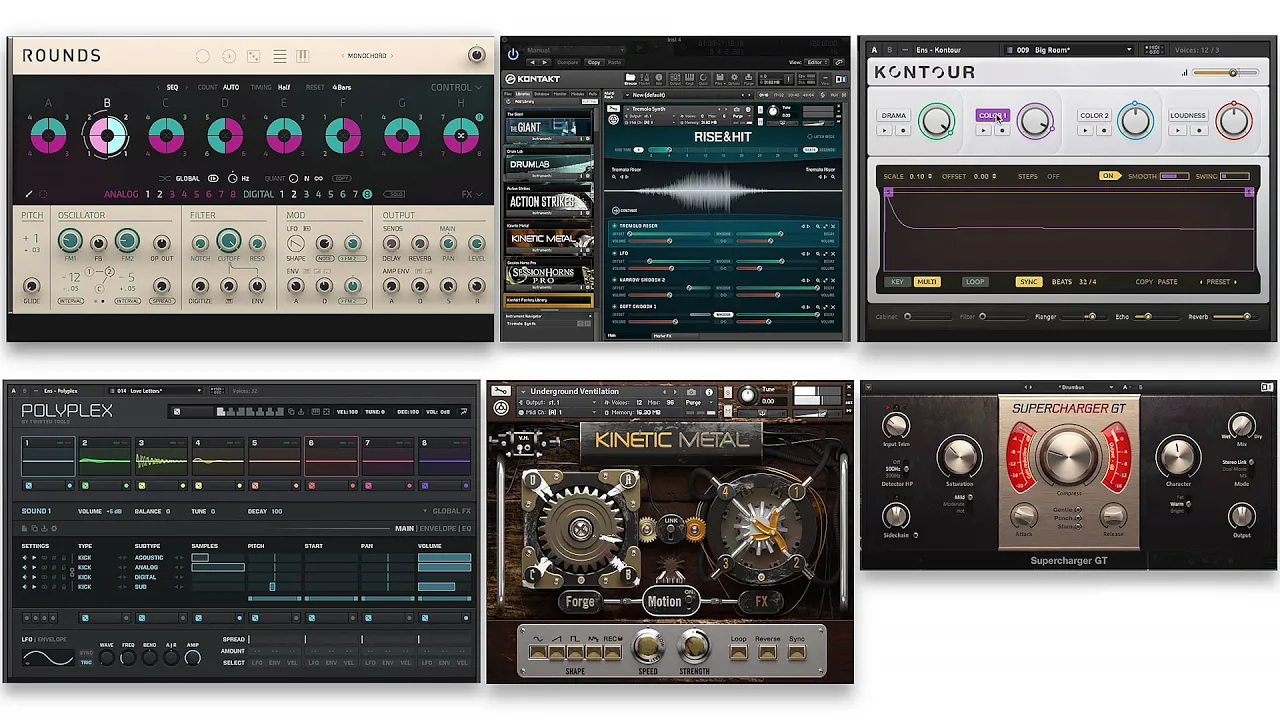This screenshot has height=720, width=1280.
Task: Toggle the SOLO button in Rounds
Action: pos(396,194)
